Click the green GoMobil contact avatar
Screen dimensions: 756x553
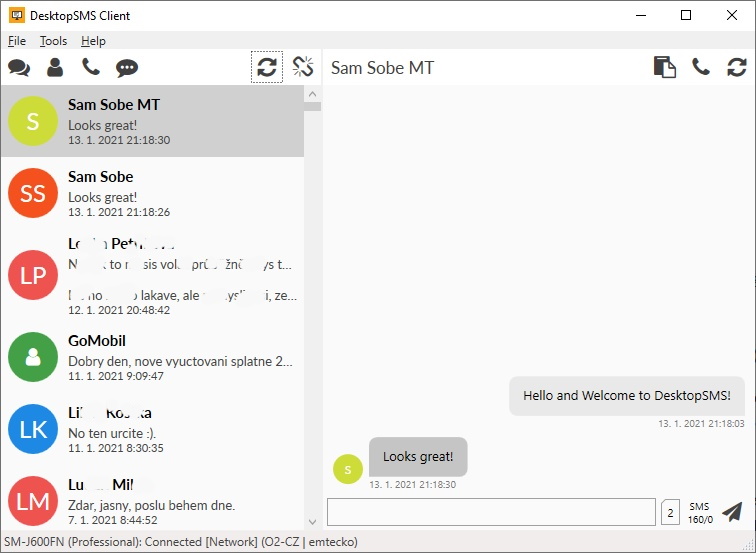(33, 357)
